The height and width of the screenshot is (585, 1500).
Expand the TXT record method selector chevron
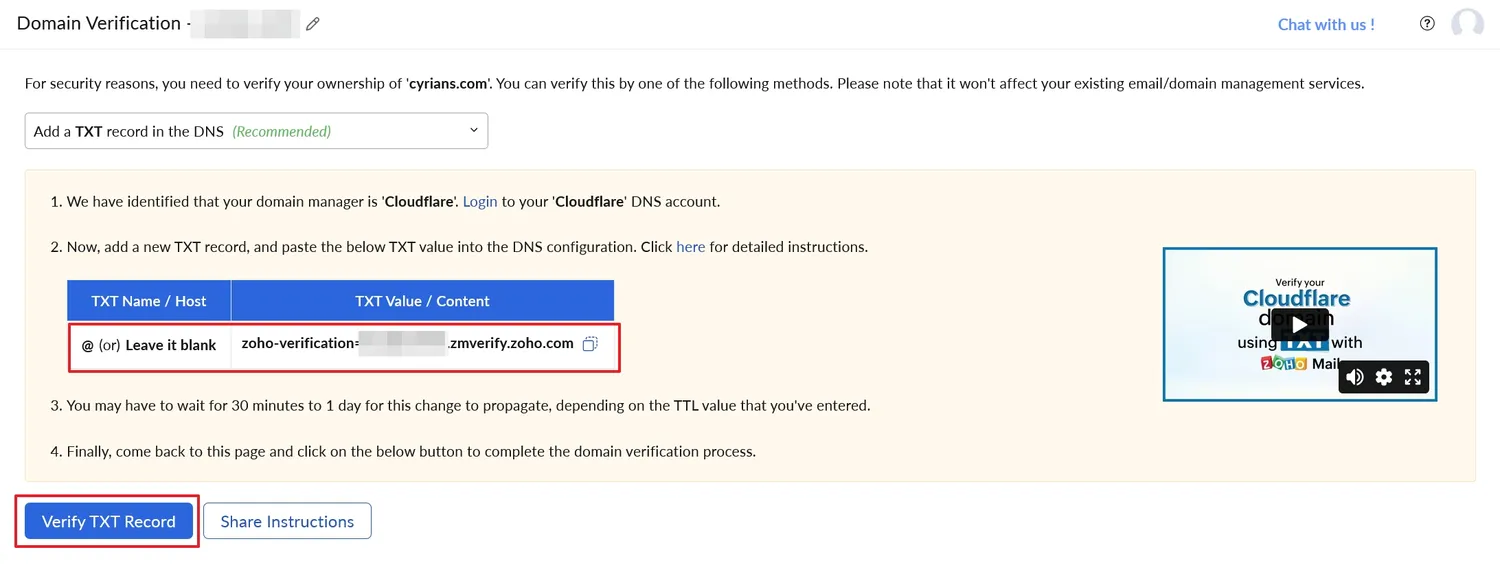(473, 130)
